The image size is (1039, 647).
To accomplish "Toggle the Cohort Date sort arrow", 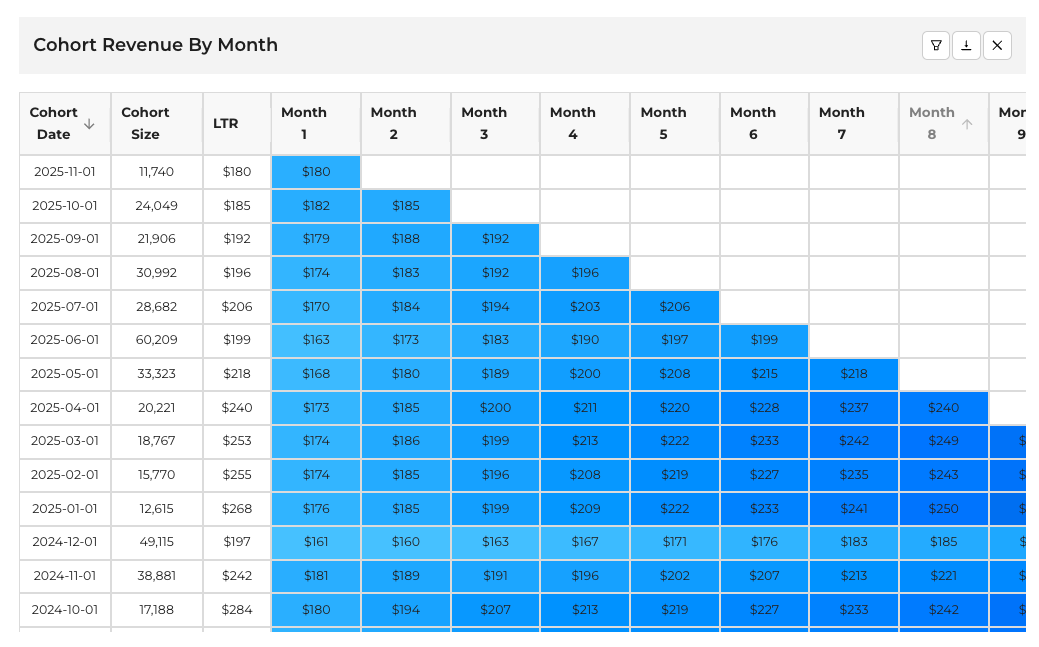I will point(89,124).
